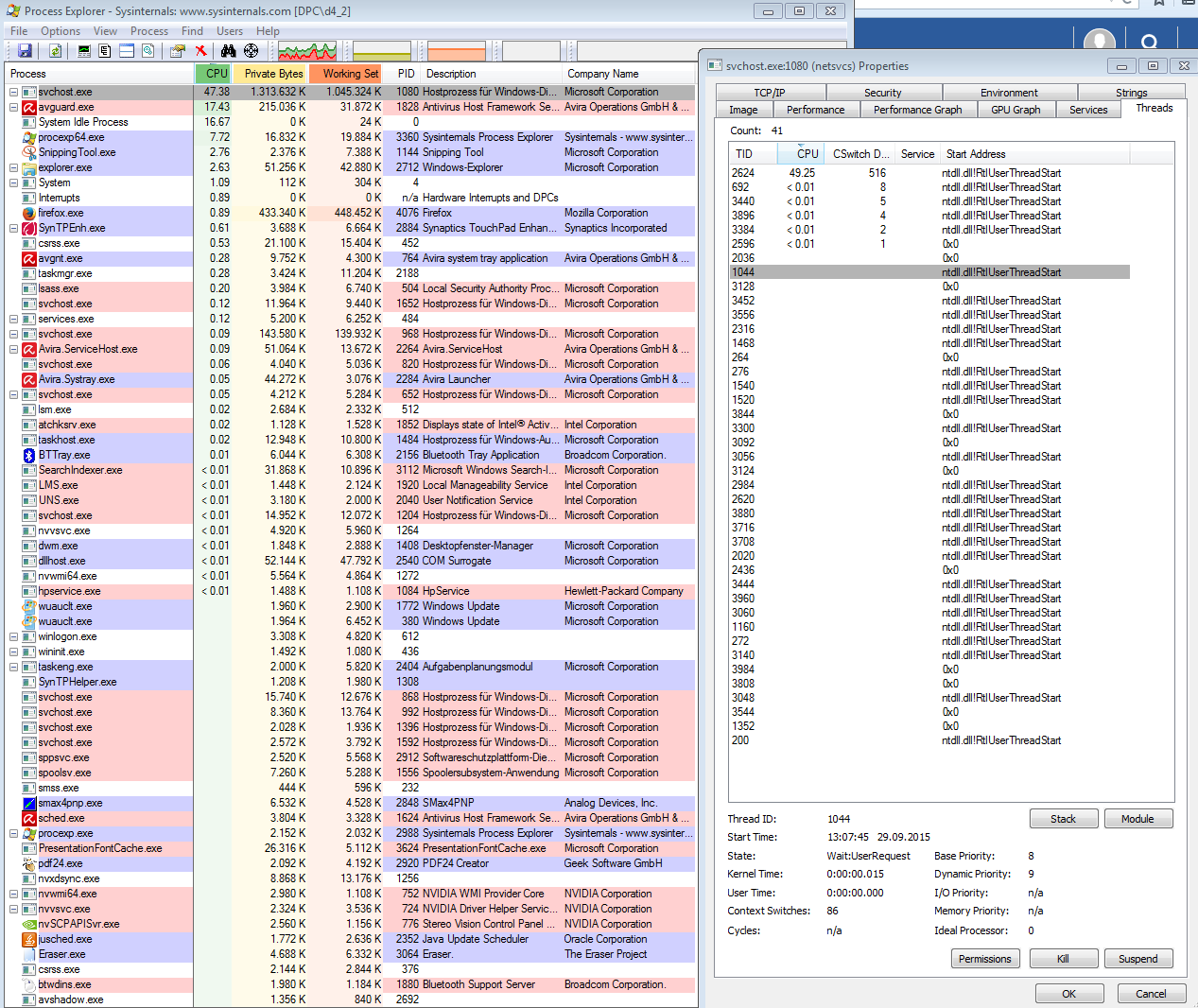Click the Save toolbar icon
The height and width of the screenshot is (1008, 1198).
[25, 51]
